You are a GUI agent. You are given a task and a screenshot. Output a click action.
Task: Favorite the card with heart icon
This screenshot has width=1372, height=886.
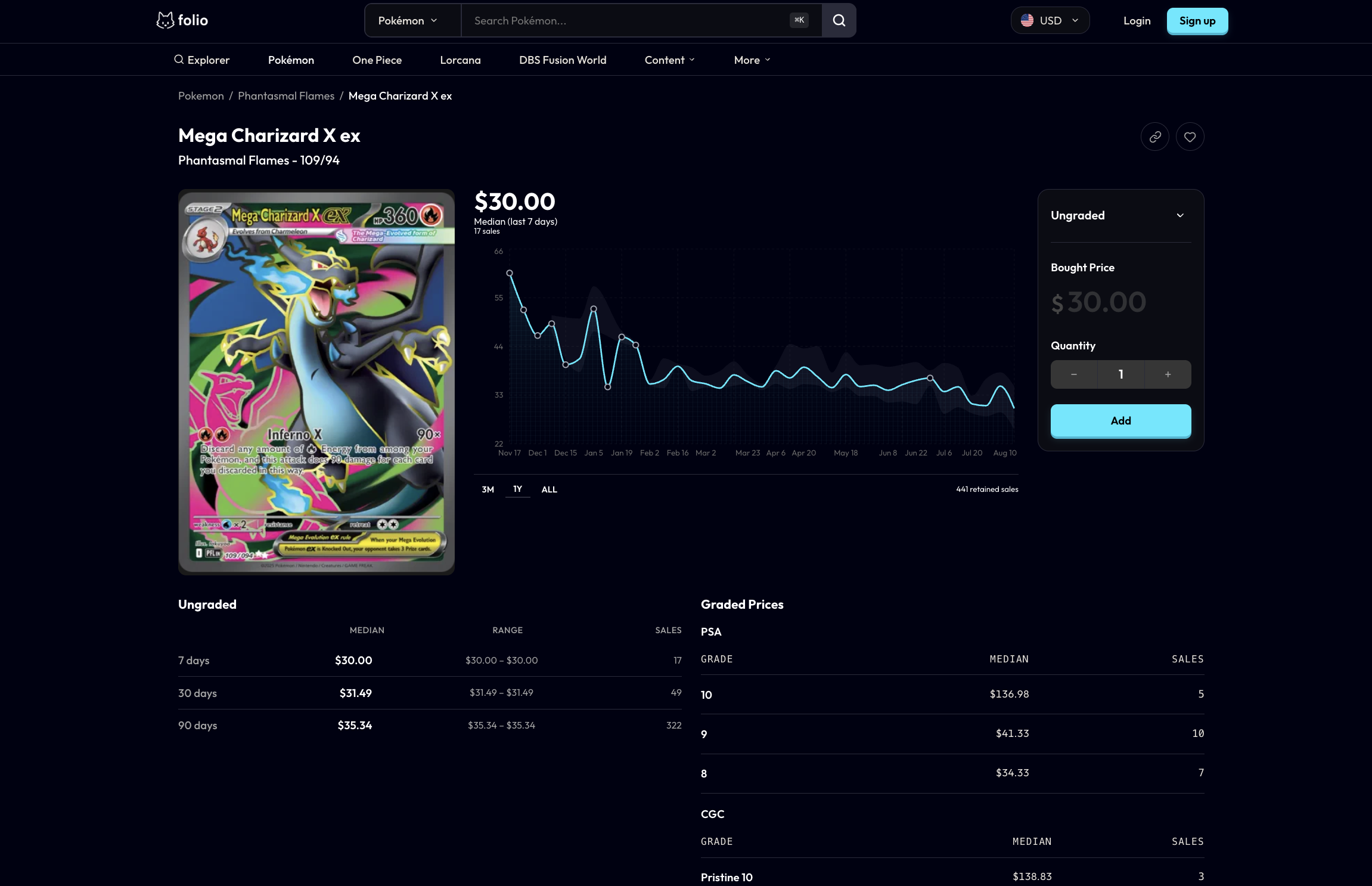point(1190,137)
